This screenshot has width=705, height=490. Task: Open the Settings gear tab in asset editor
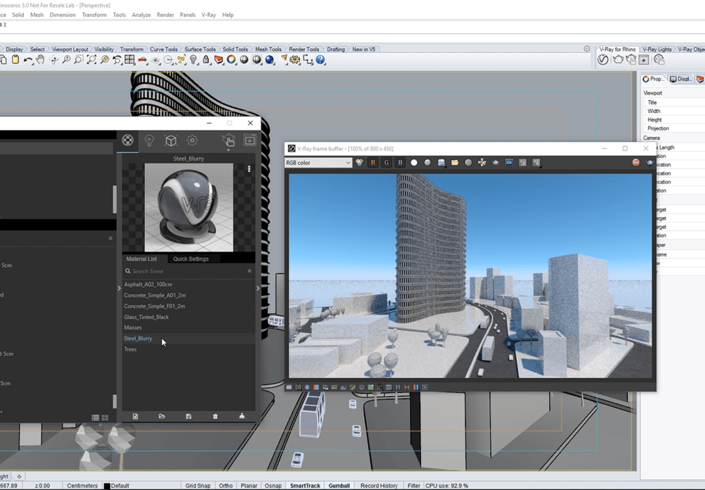tap(192, 140)
